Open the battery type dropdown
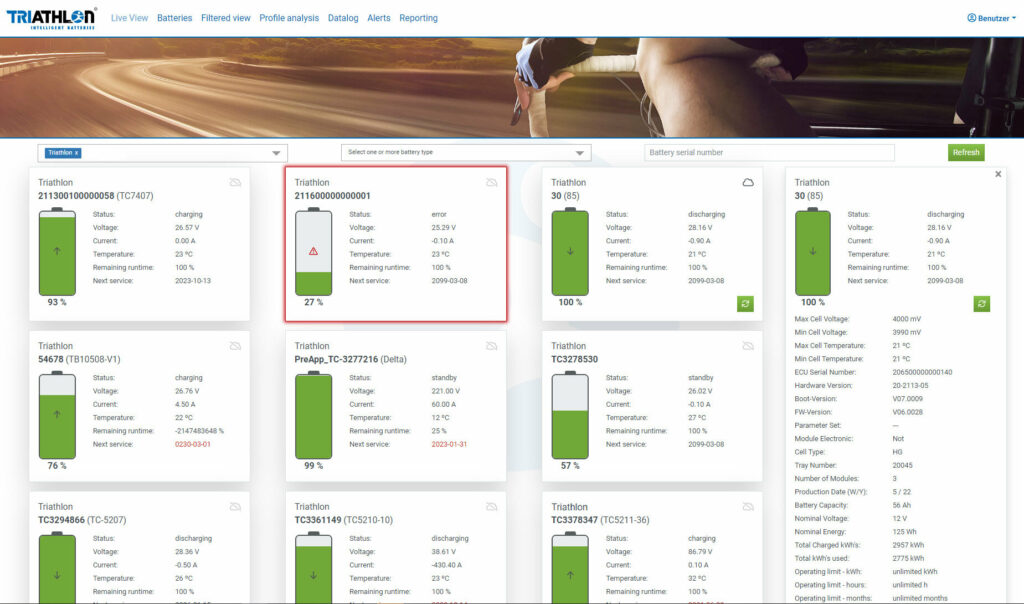Viewport: 1024px width, 604px height. click(x=466, y=152)
